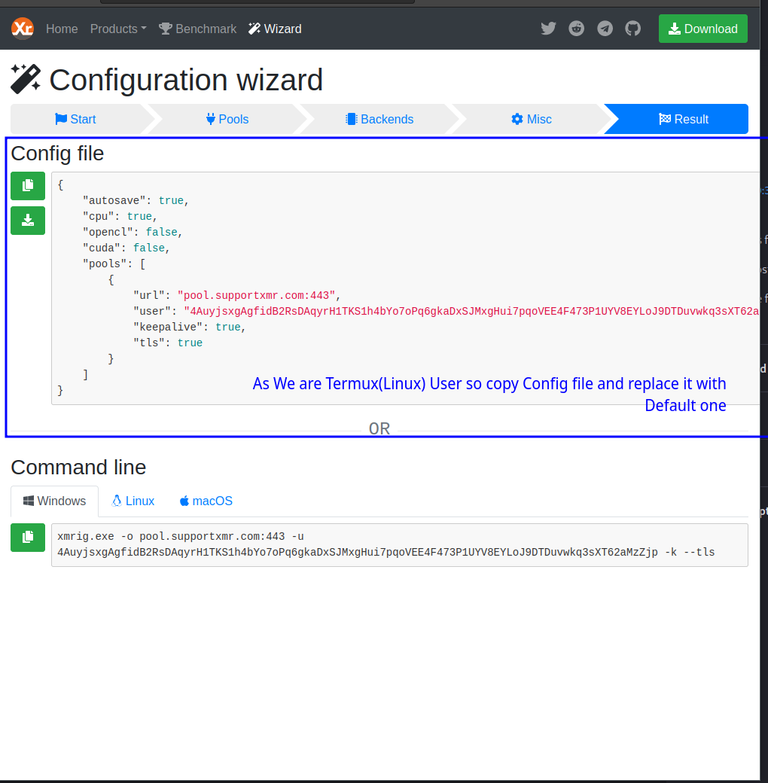This screenshot has height=783, width=768.
Task: Switch to the Backends wizard step
Action: 379,119
